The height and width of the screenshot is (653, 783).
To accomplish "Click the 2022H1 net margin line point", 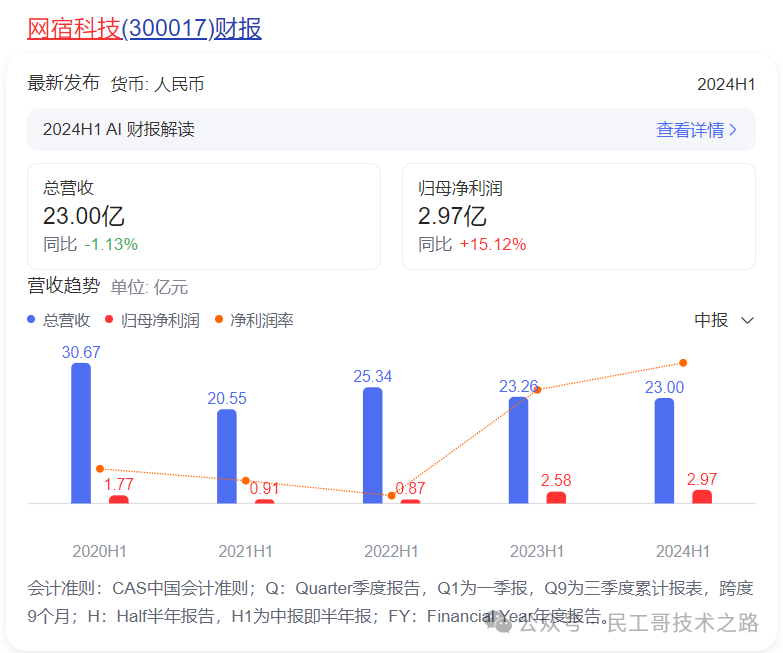I will tap(392, 495).
